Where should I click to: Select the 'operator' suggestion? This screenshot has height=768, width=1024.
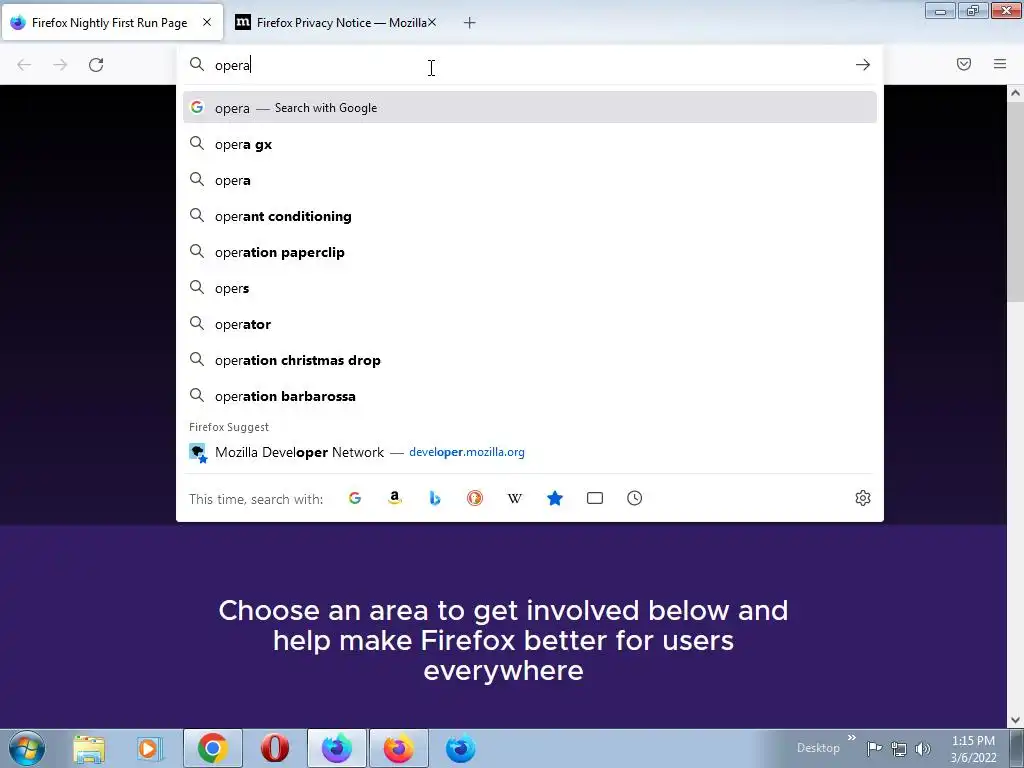pyautogui.click(x=530, y=324)
